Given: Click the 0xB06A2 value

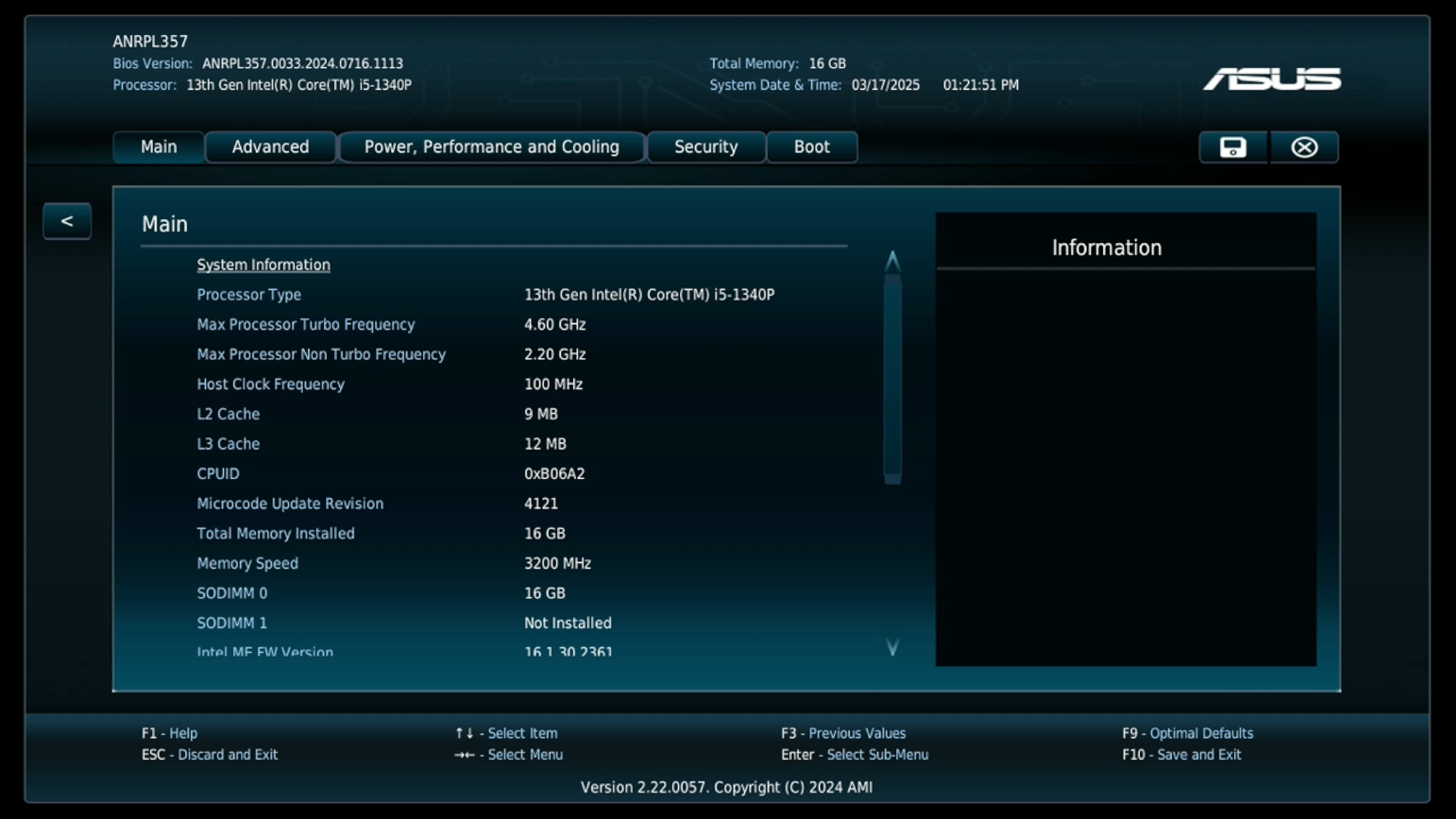Looking at the screenshot, I should point(555,474).
